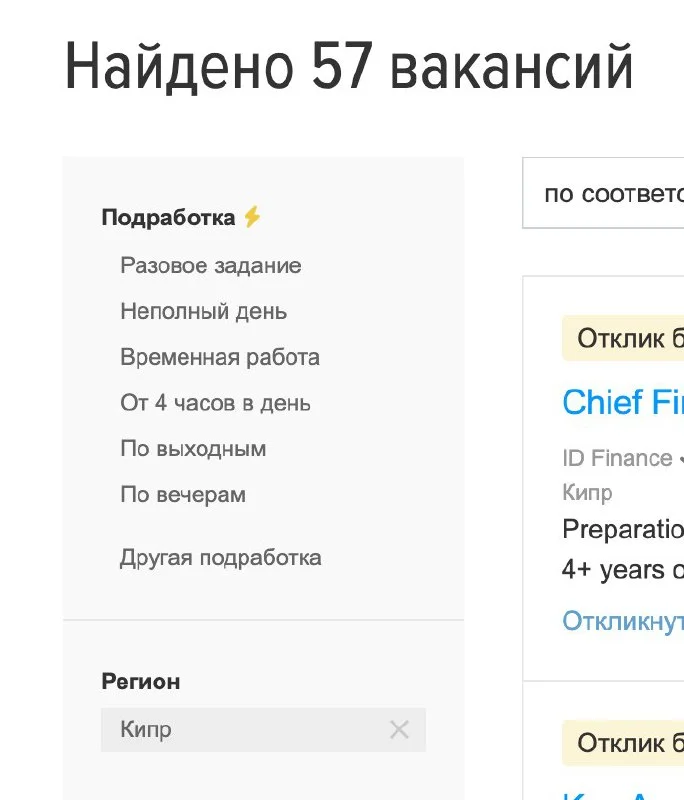
Task: Open 'Другая подработка' filter link
Action: (x=221, y=558)
